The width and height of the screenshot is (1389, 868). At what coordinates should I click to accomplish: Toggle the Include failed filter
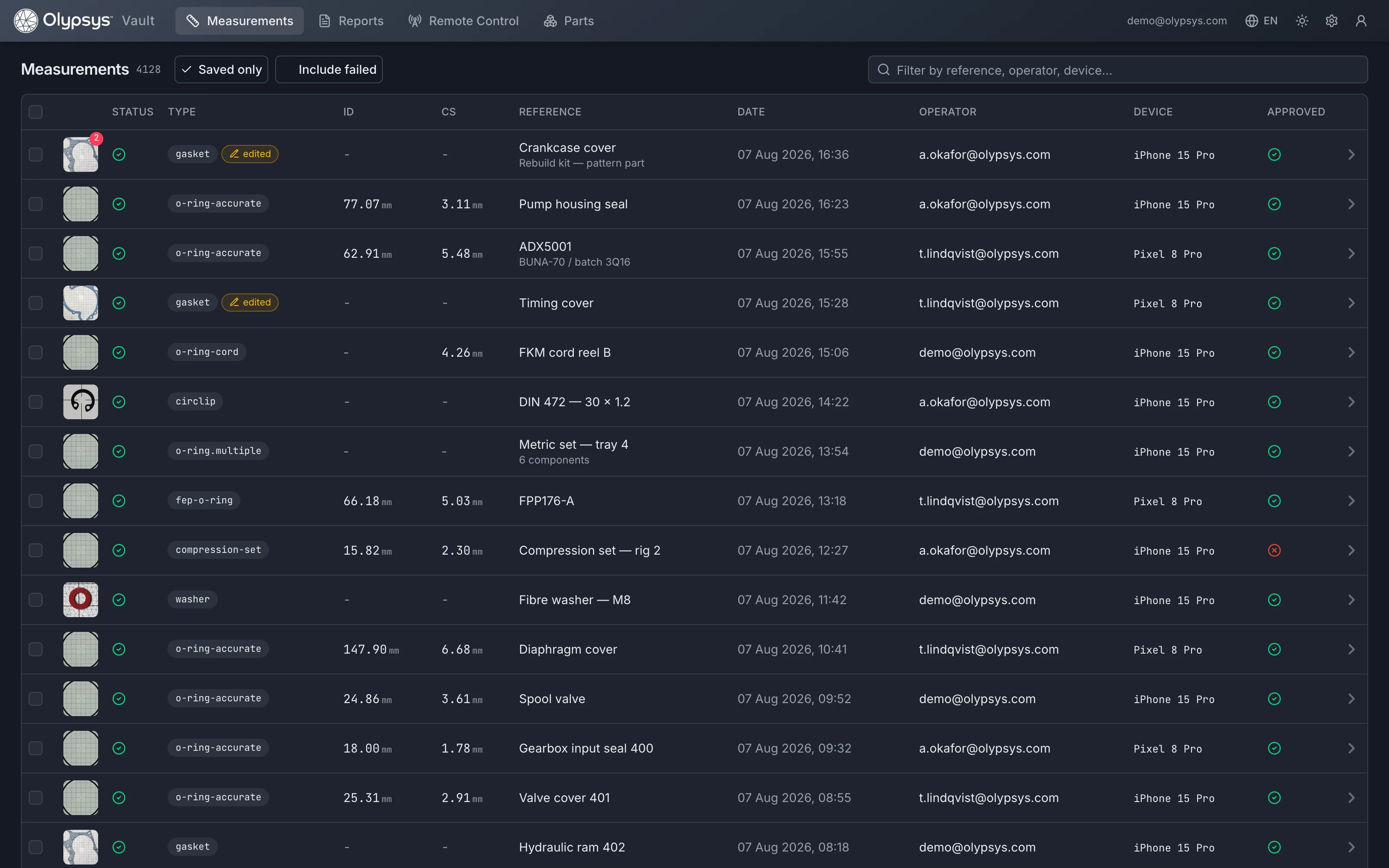tap(329, 69)
